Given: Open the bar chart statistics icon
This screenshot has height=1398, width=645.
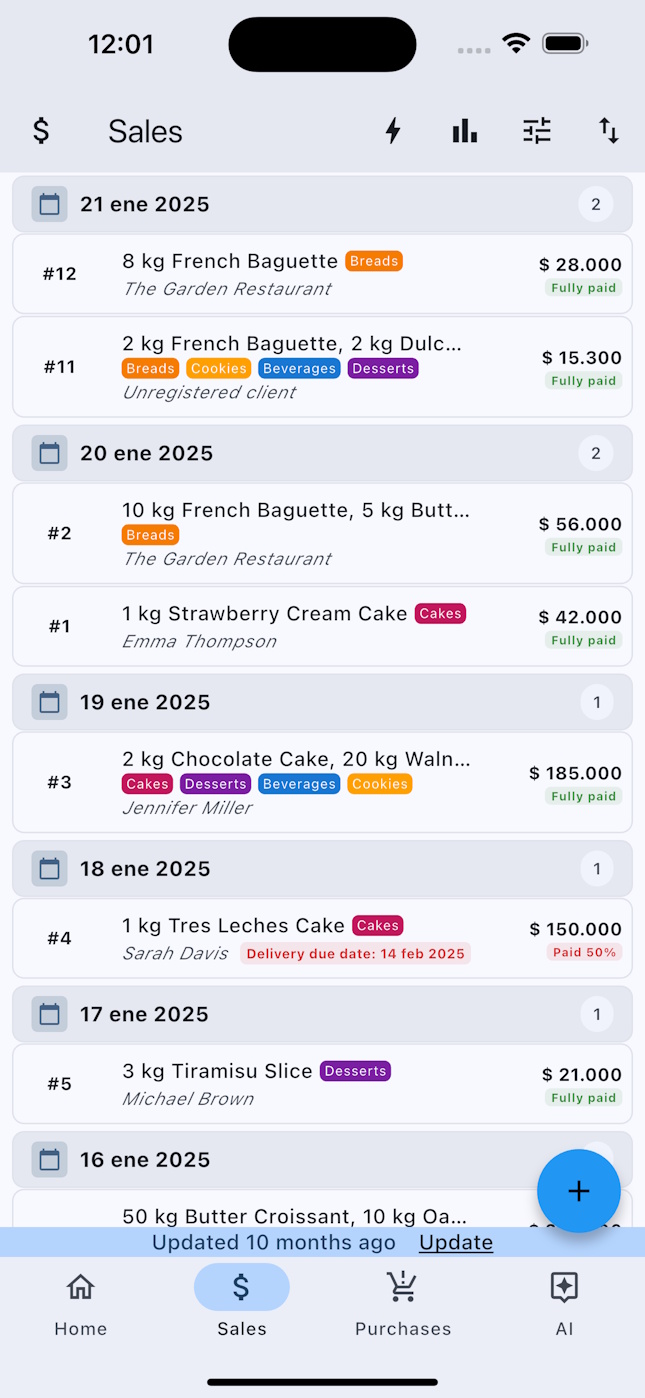Looking at the screenshot, I should (465, 131).
